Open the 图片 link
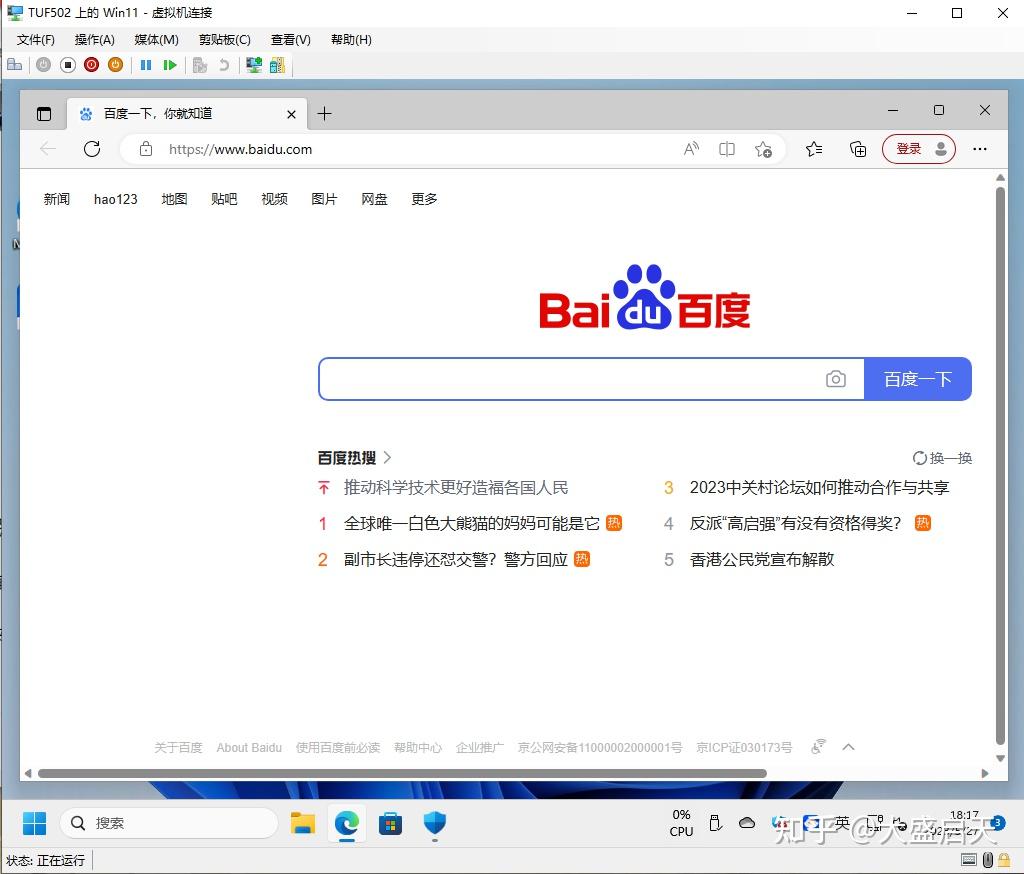Image resolution: width=1024 pixels, height=874 pixels. 324,199
